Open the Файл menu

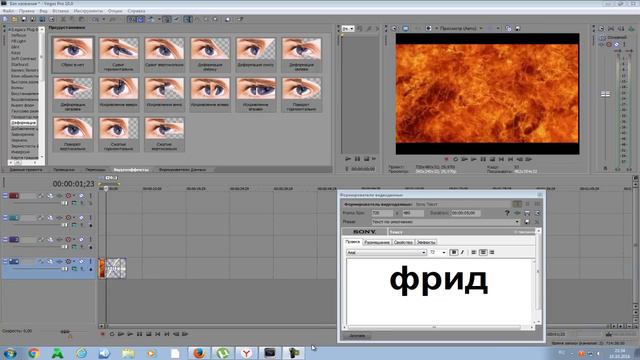[x=8, y=11]
